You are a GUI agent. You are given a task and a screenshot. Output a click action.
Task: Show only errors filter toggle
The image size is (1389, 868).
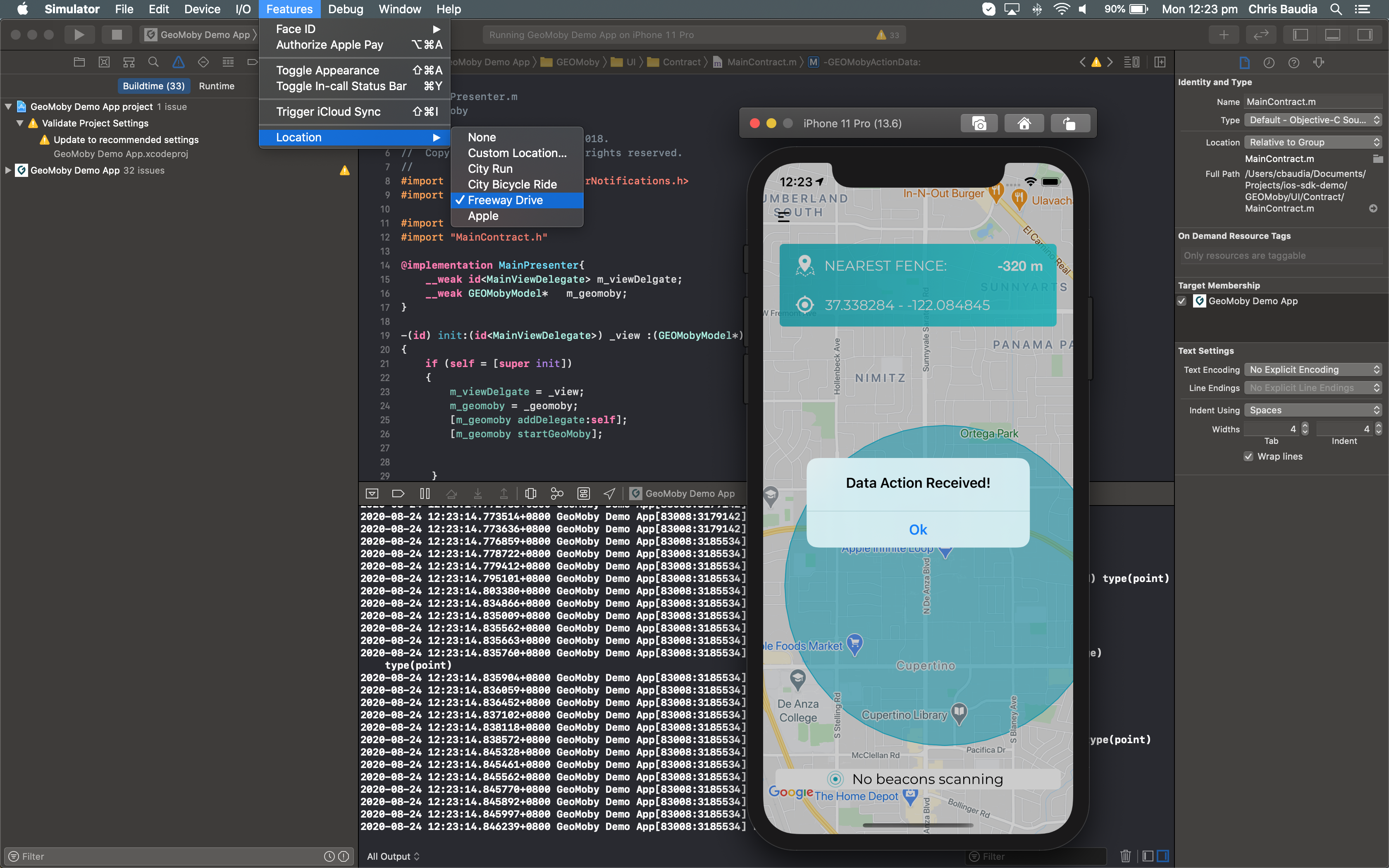click(344, 856)
